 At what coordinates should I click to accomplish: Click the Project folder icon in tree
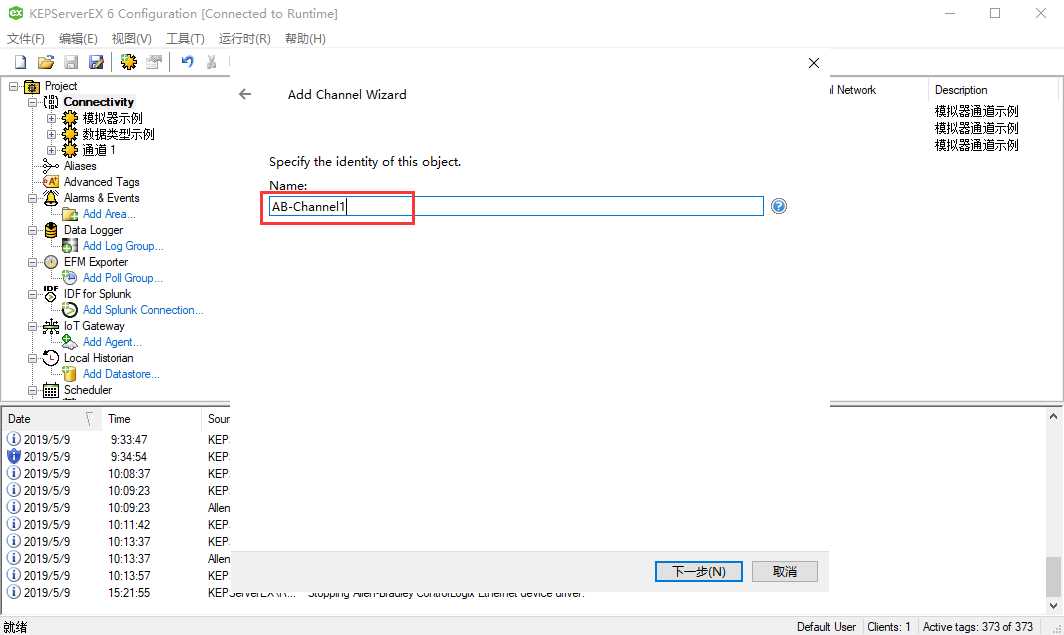(x=32, y=86)
